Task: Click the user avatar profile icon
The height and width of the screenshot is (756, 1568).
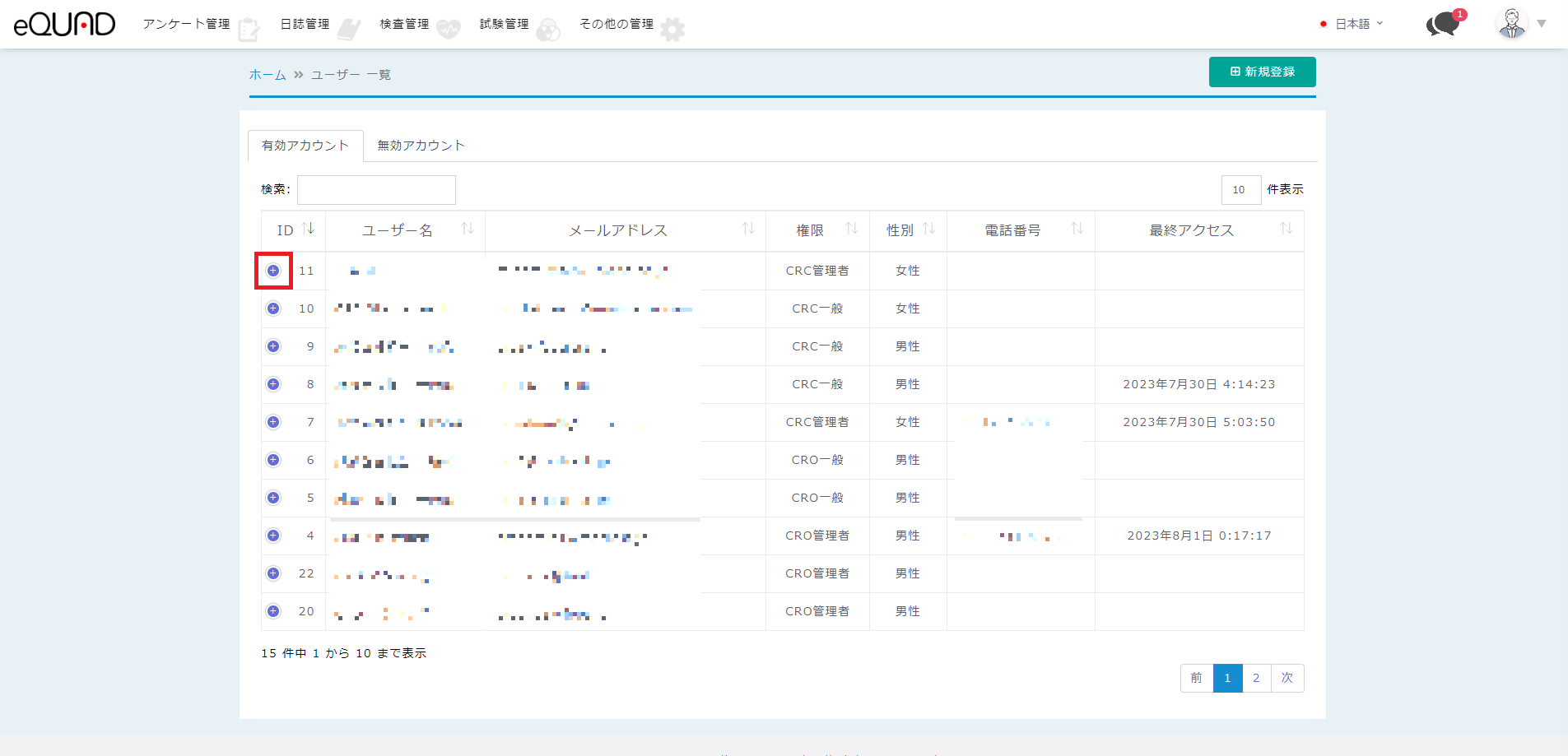Action: [x=1511, y=24]
